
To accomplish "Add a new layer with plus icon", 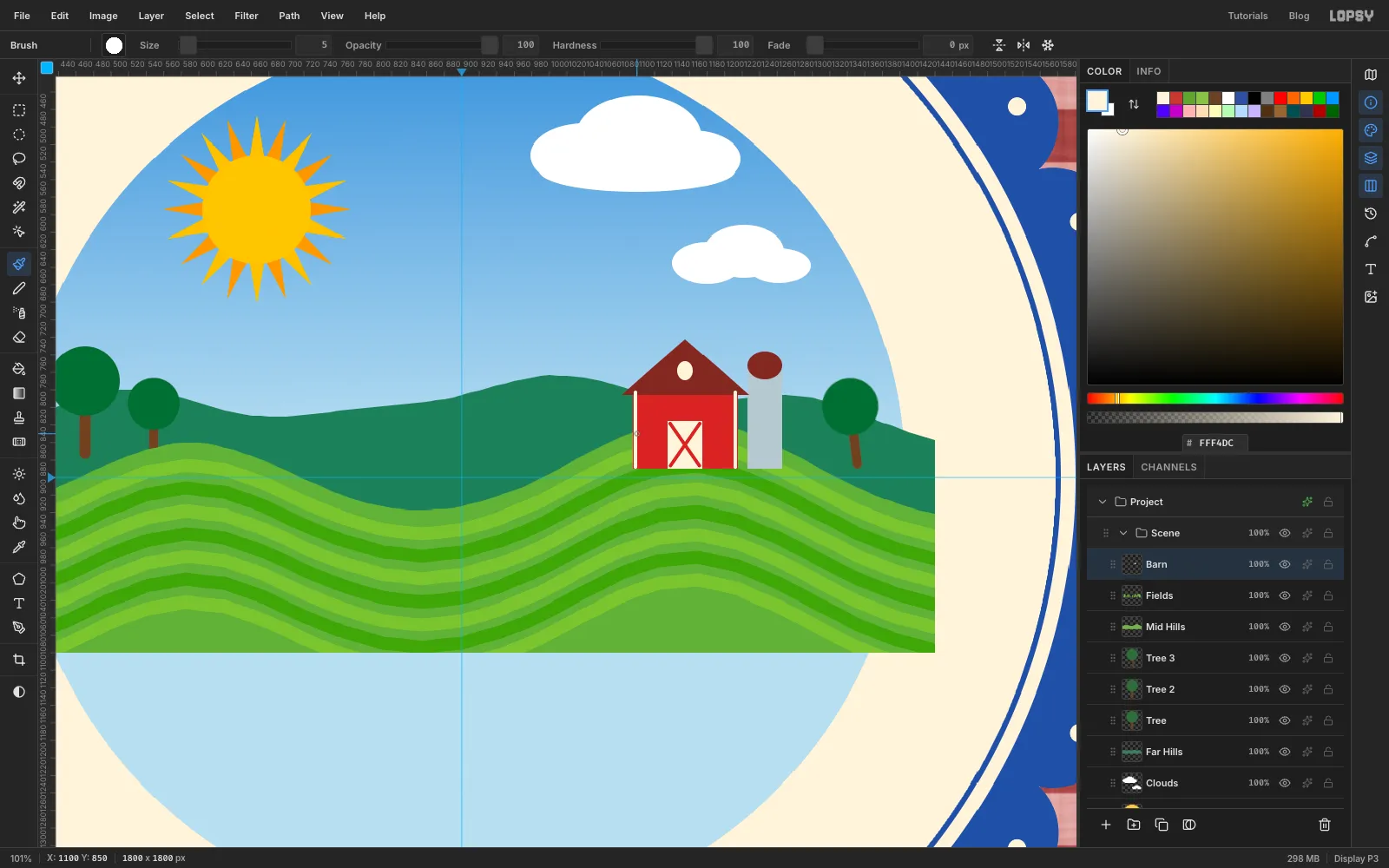I will click(1106, 825).
